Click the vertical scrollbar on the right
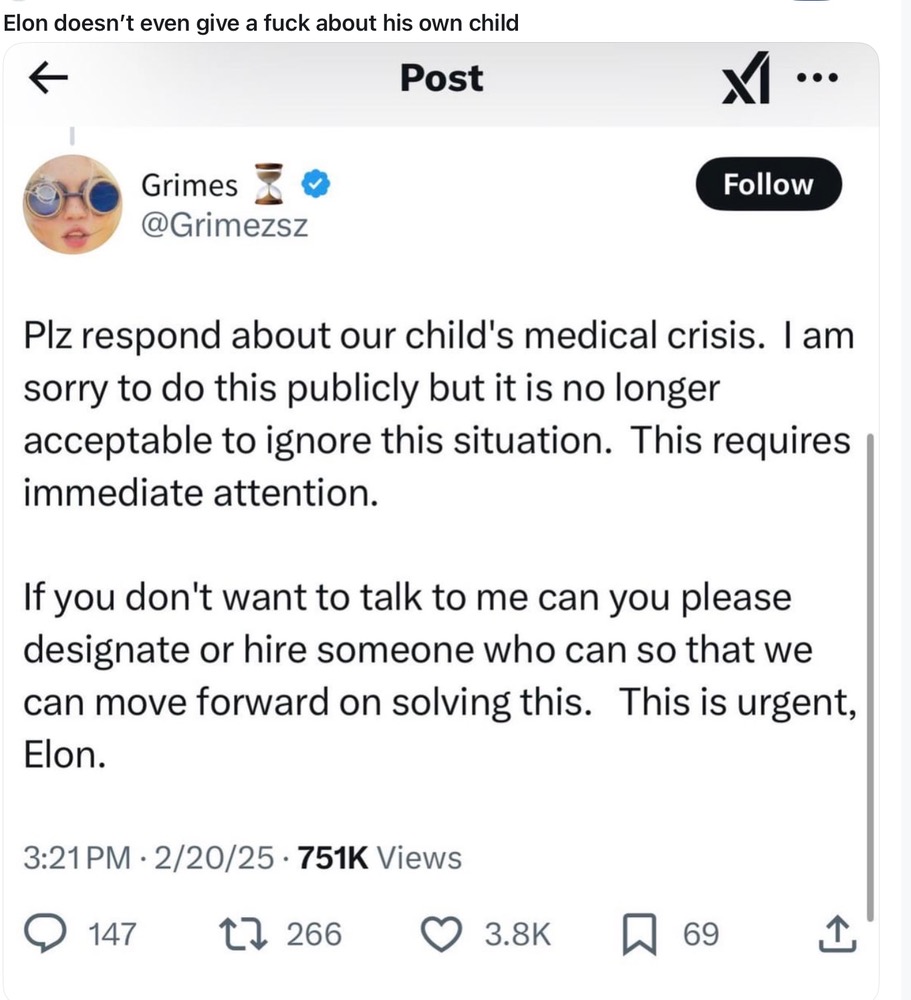 coord(870,680)
